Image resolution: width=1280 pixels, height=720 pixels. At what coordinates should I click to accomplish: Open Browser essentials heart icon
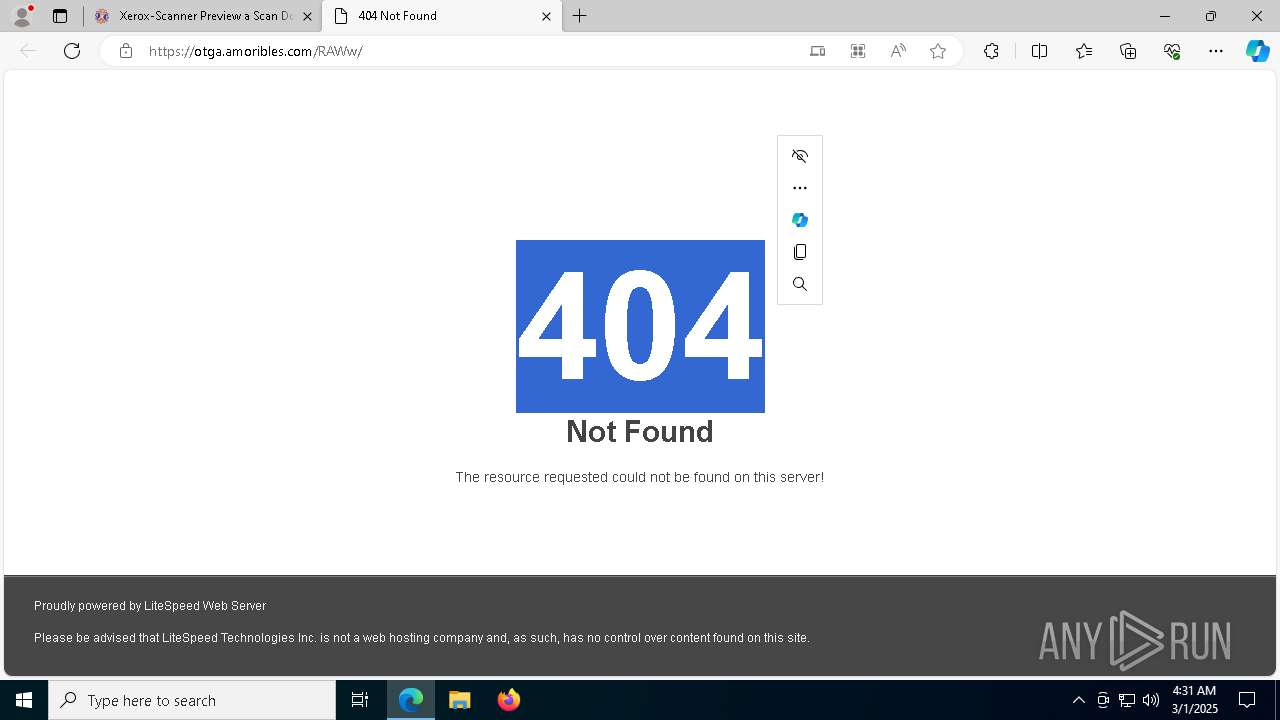coord(1172,51)
